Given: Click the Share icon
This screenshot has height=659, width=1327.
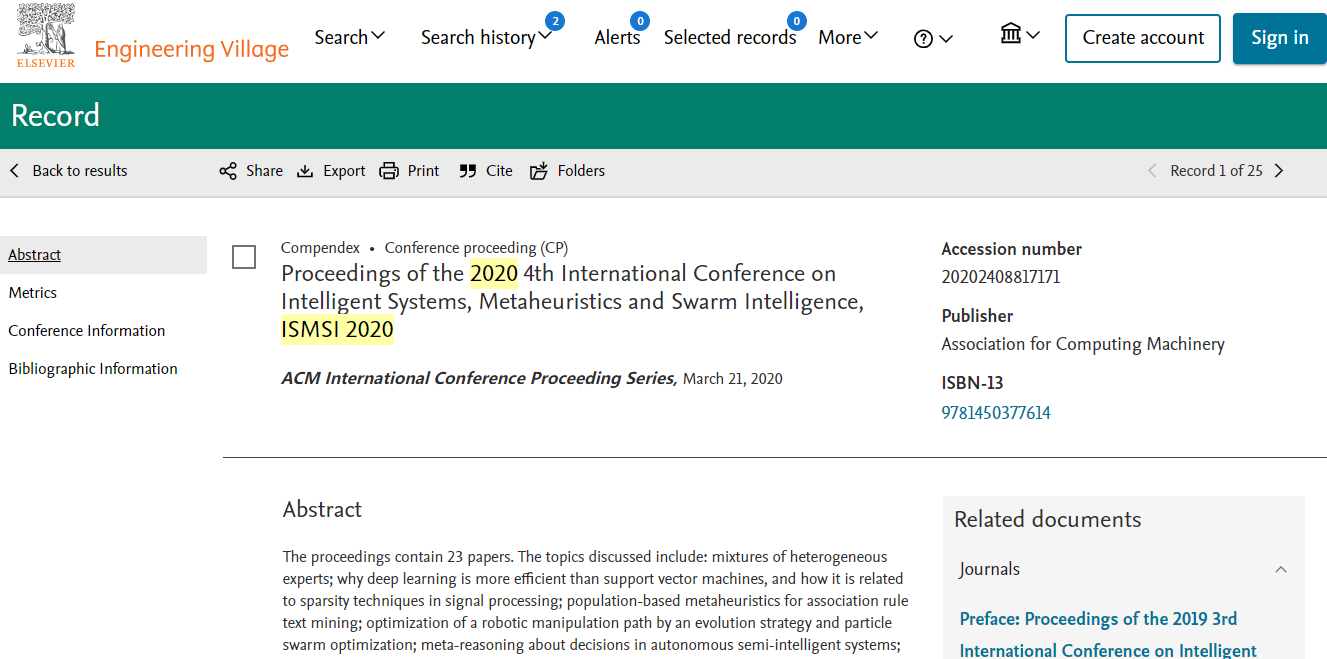Looking at the screenshot, I should 228,171.
